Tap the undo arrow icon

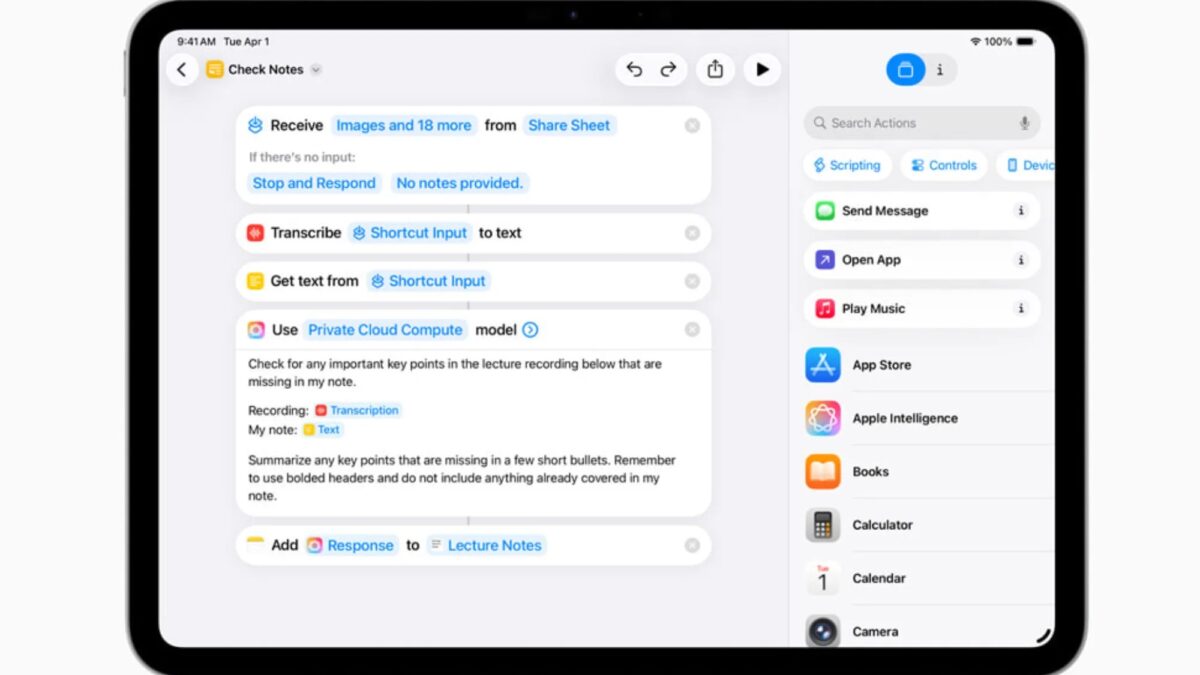click(634, 69)
